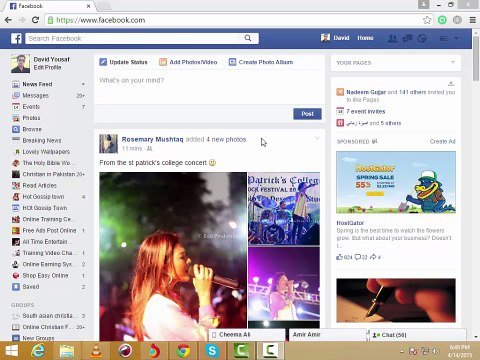480x360 pixels.
Task: Open Photos in left sidebar
Action: [x=31, y=118]
